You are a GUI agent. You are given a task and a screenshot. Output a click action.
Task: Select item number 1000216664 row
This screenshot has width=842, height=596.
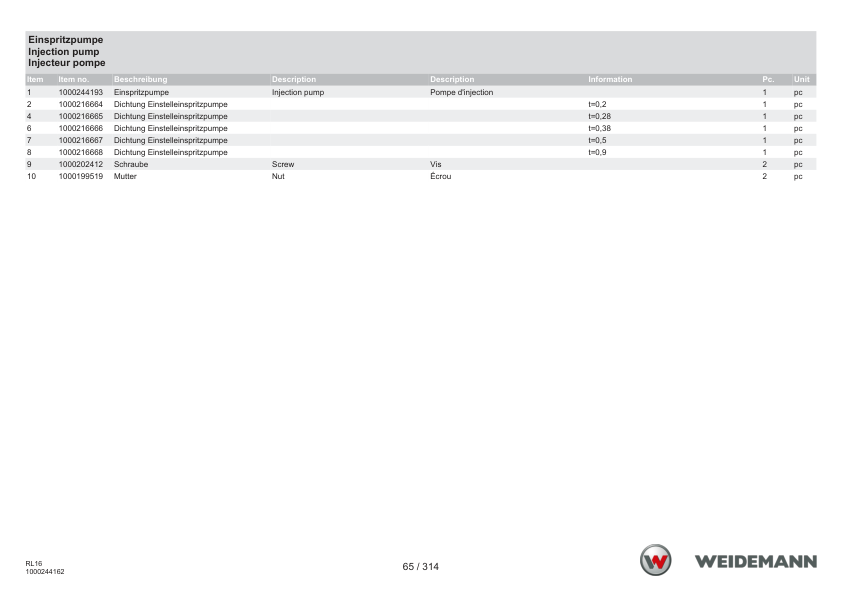click(x=420, y=104)
